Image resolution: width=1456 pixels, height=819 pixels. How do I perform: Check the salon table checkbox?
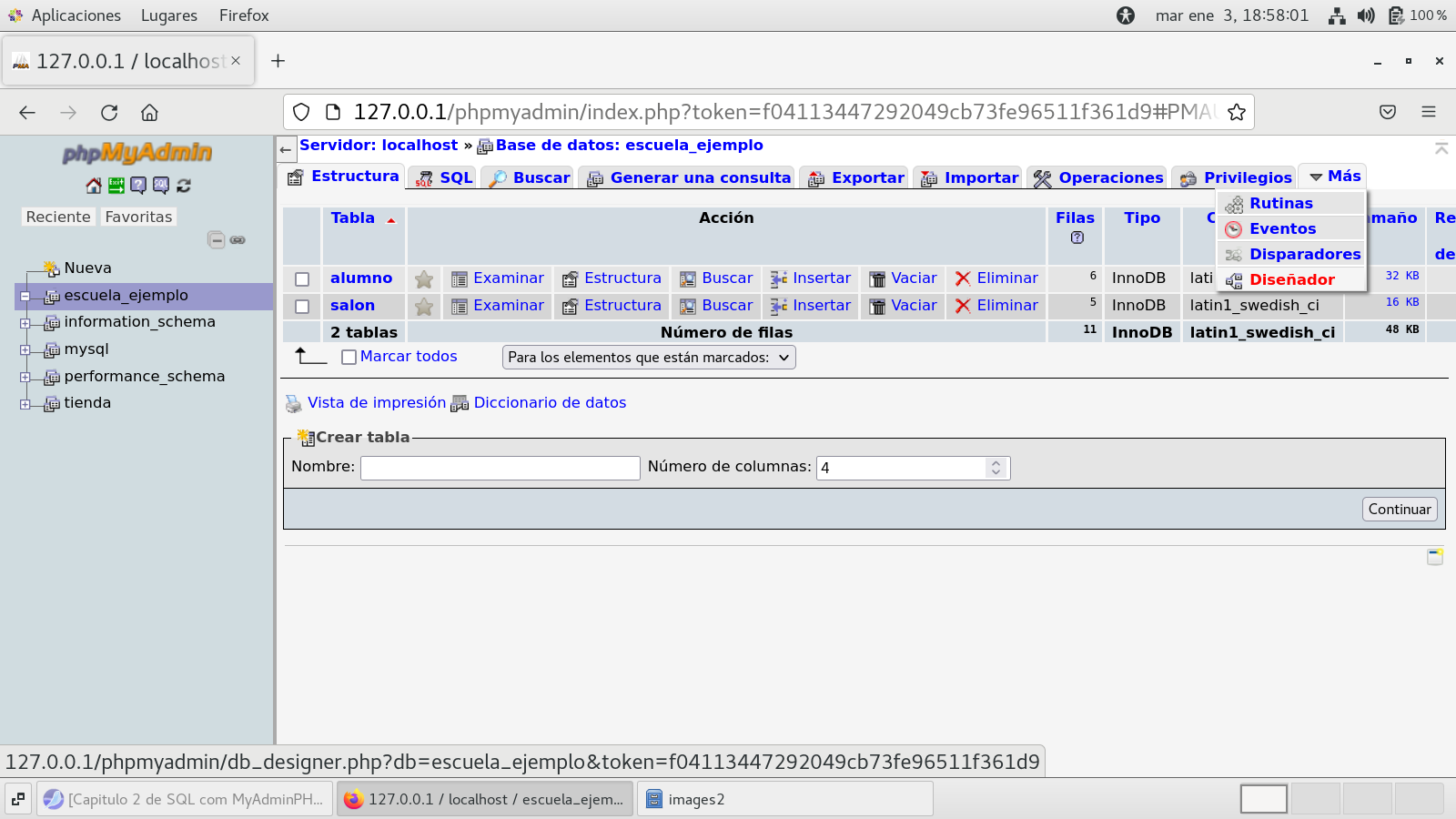tap(302, 307)
